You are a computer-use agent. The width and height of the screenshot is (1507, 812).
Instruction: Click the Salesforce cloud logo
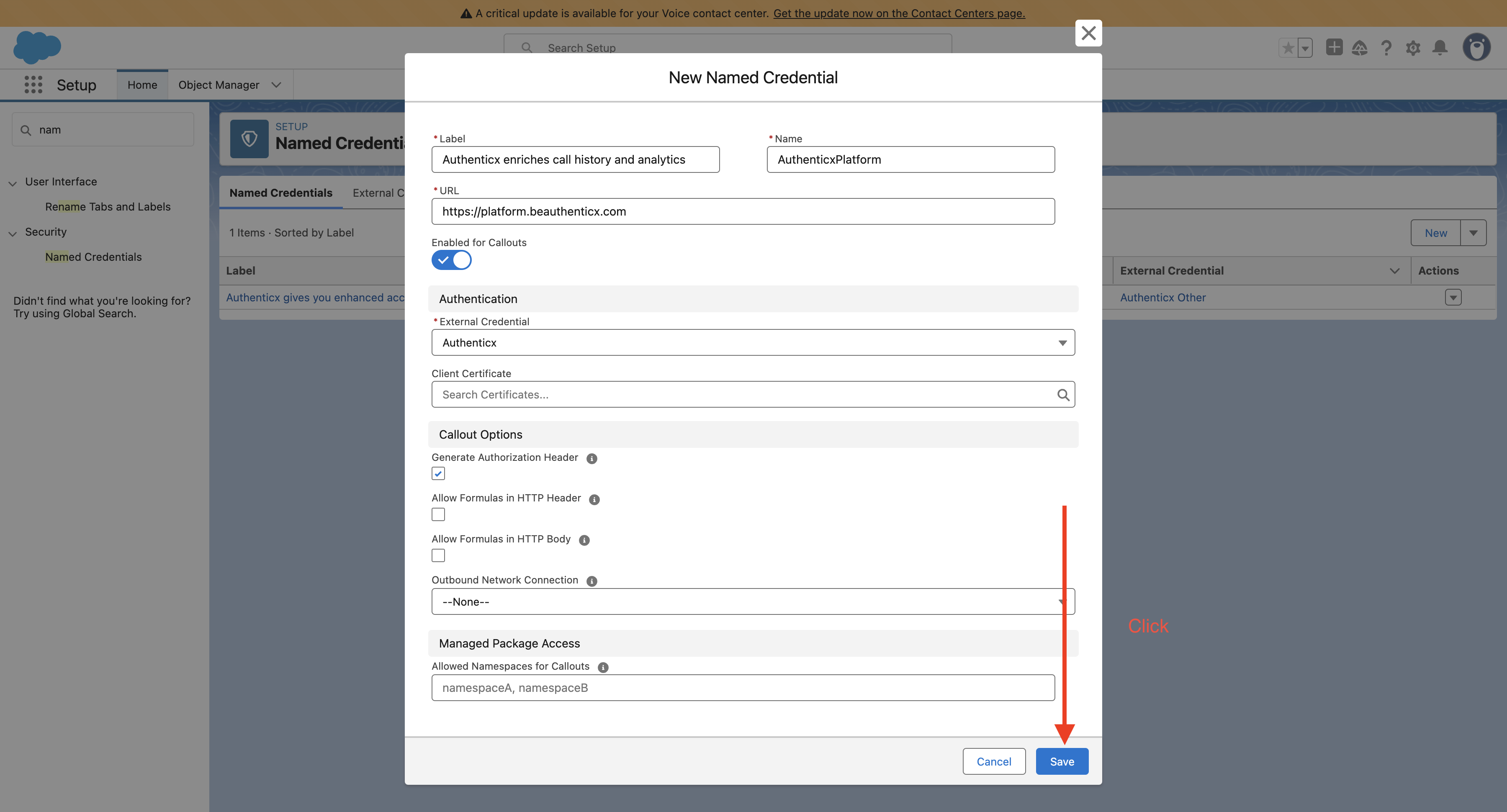37,47
